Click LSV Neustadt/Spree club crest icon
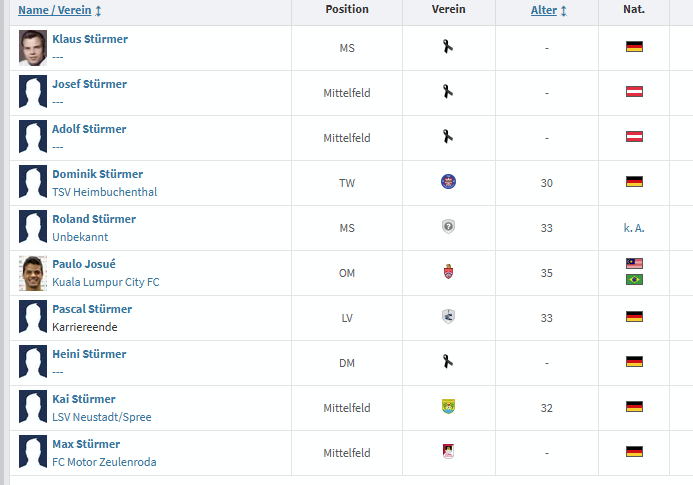This screenshot has width=693, height=485. 448,407
